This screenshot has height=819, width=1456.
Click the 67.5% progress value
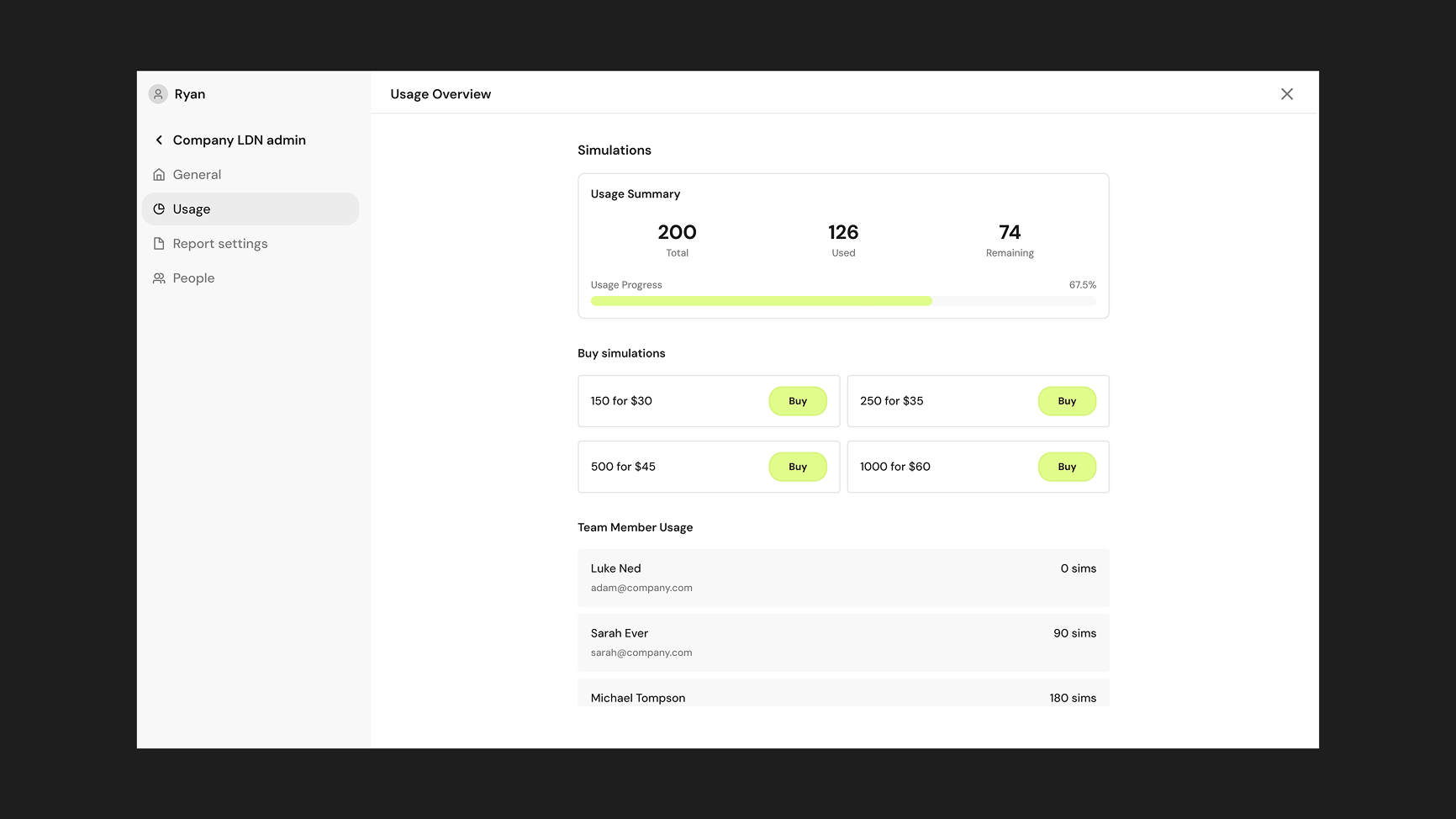point(1083,285)
